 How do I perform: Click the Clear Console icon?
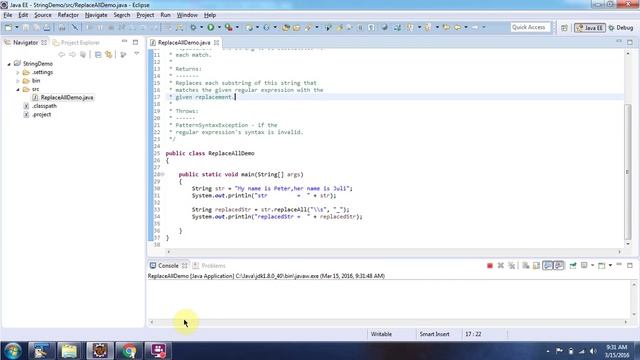[x=526, y=266]
